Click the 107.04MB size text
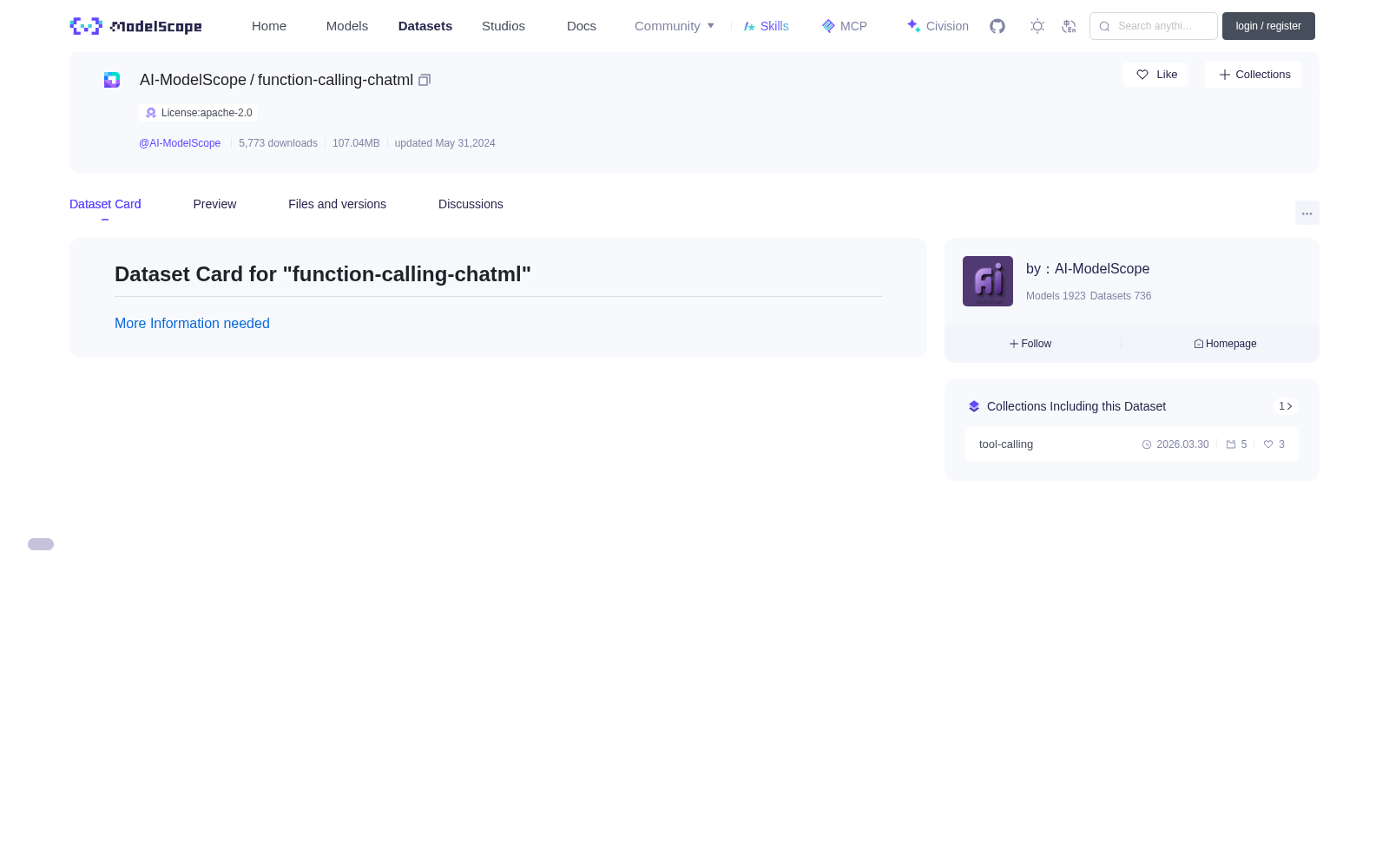This screenshot has width=1389, height=868. point(356,143)
